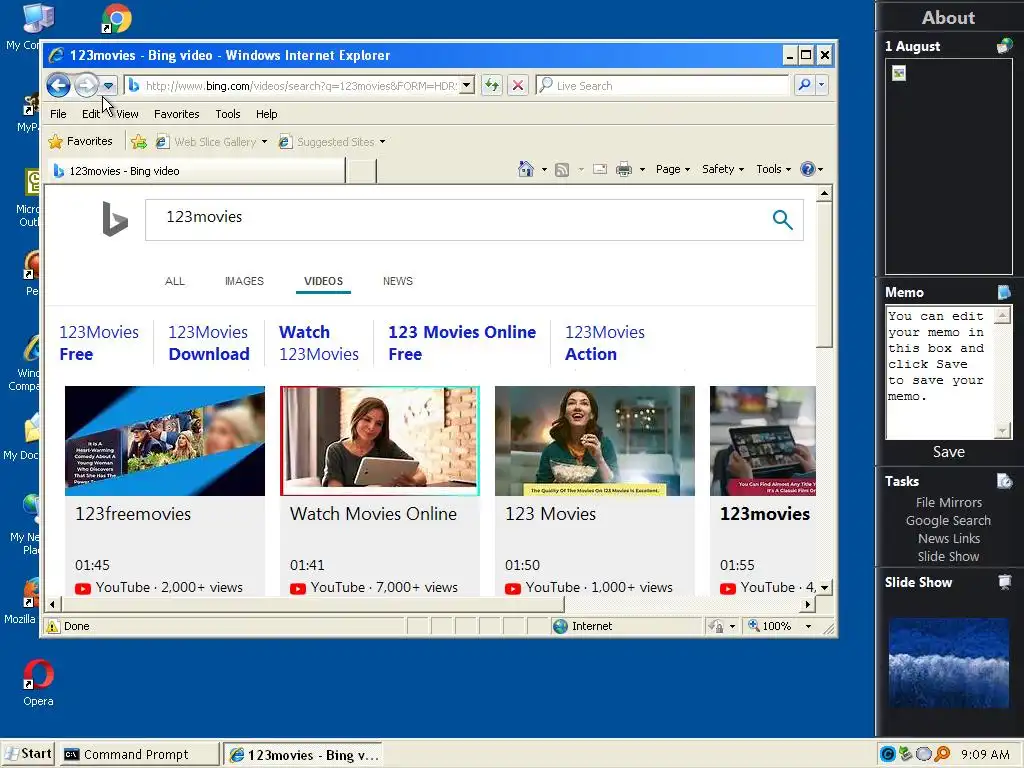Click Add to Favorites Bar icon

[x=138, y=142]
